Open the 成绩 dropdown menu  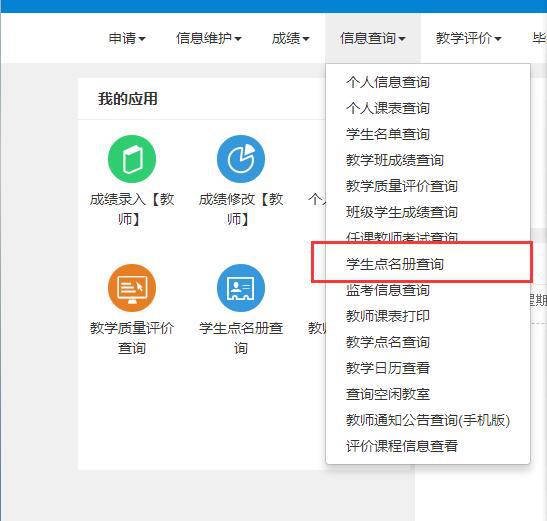coord(290,38)
